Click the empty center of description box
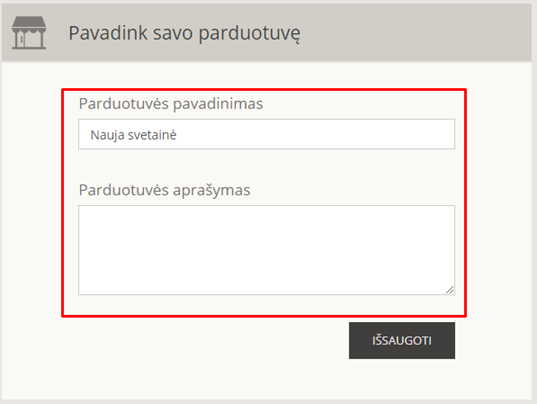 point(266,250)
